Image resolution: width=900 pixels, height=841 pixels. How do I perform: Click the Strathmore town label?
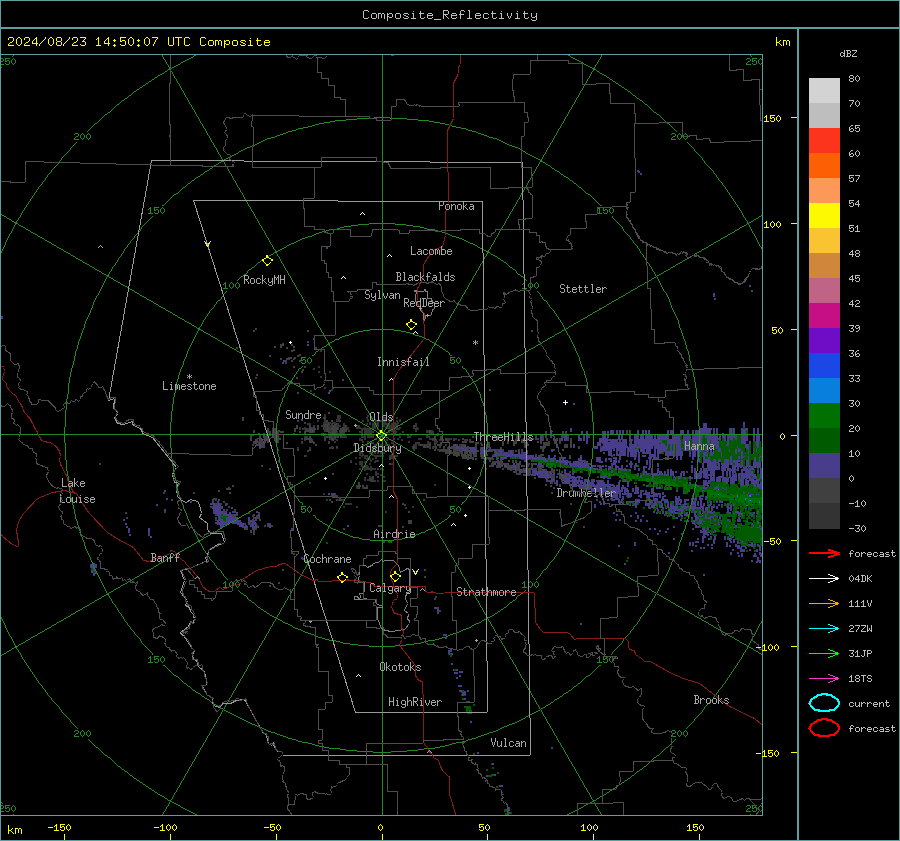[486, 592]
